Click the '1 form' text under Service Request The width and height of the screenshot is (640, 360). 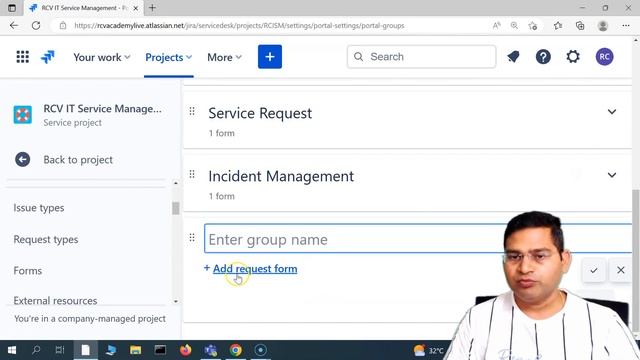click(222, 133)
